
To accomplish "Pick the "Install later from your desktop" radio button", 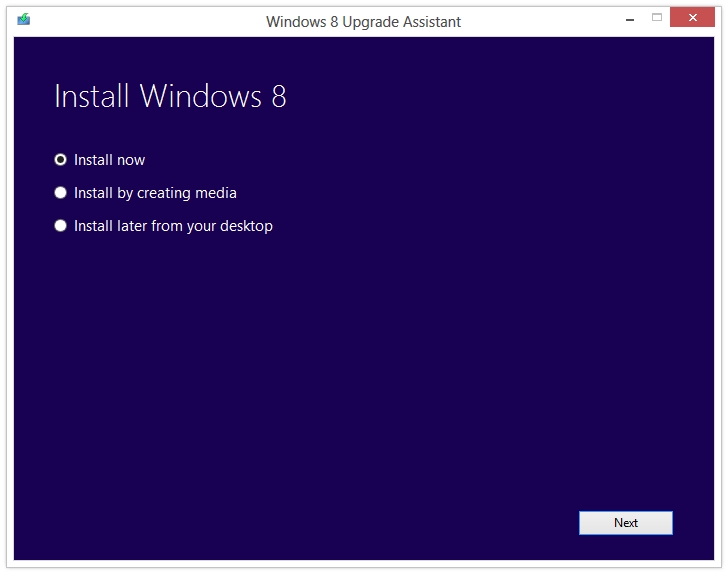I will pyautogui.click(x=61, y=226).
